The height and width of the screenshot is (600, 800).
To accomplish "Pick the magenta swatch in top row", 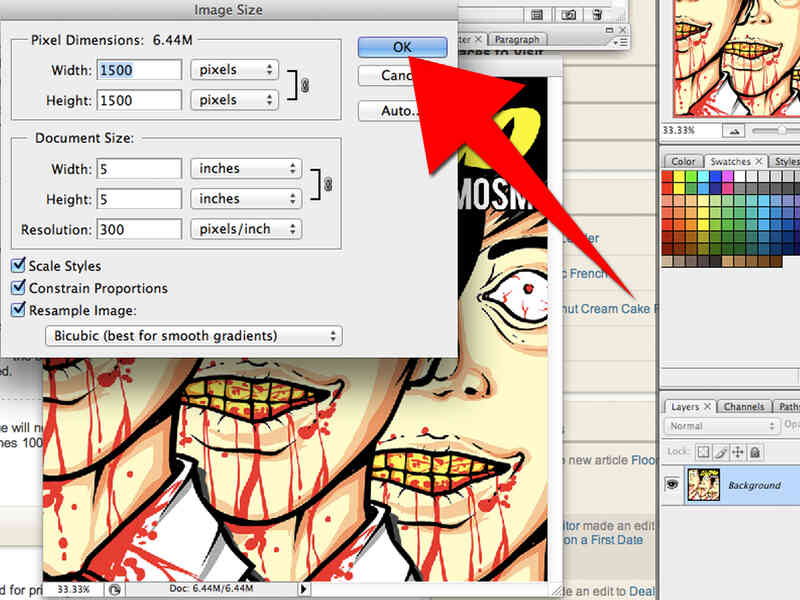I will (728, 177).
